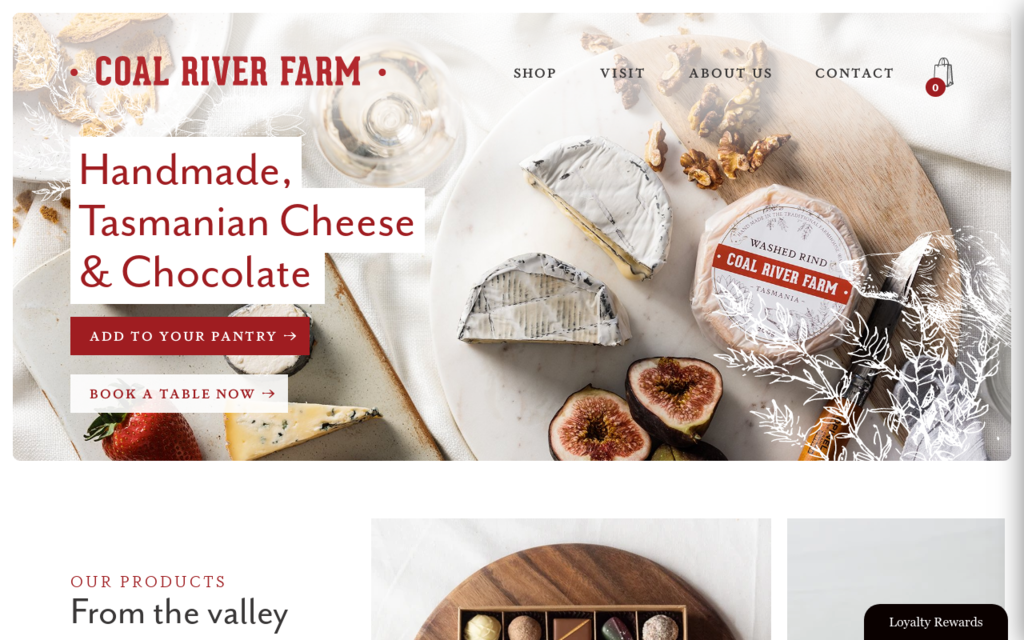1024x640 pixels.
Task: Click the arrow on Book A Table Now
Action: 268,393
